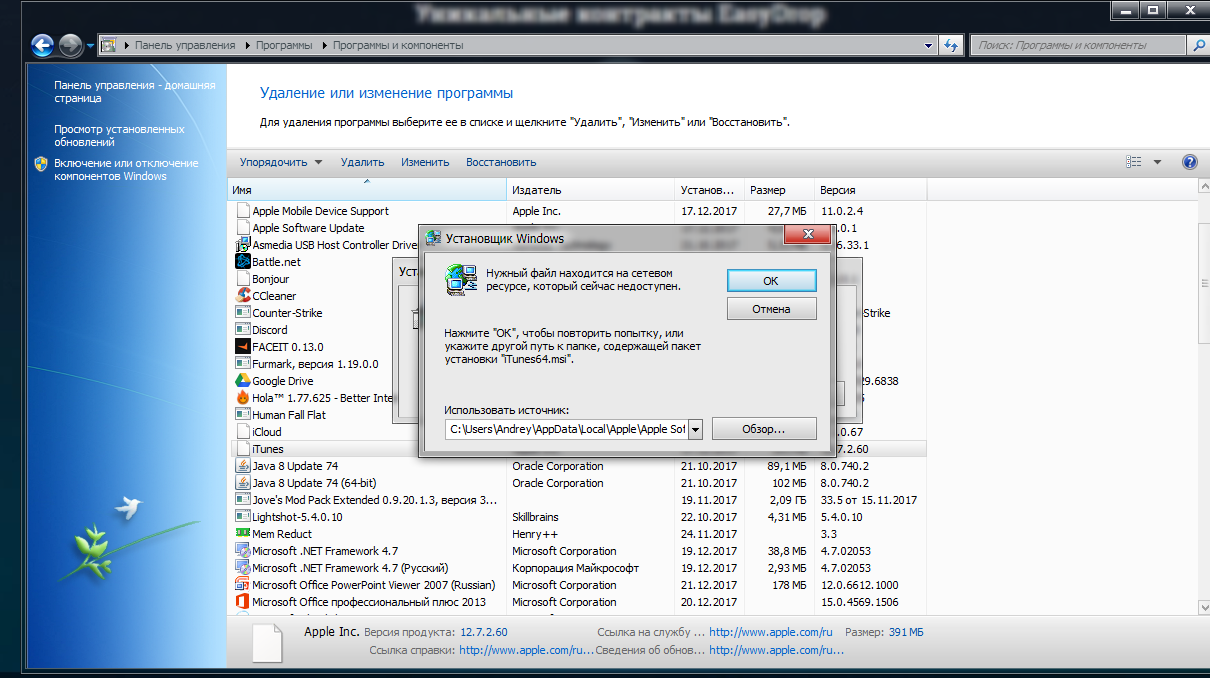1210x678 pixels.
Task: Open the Упорядочить menu
Action: (x=281, y=162)
